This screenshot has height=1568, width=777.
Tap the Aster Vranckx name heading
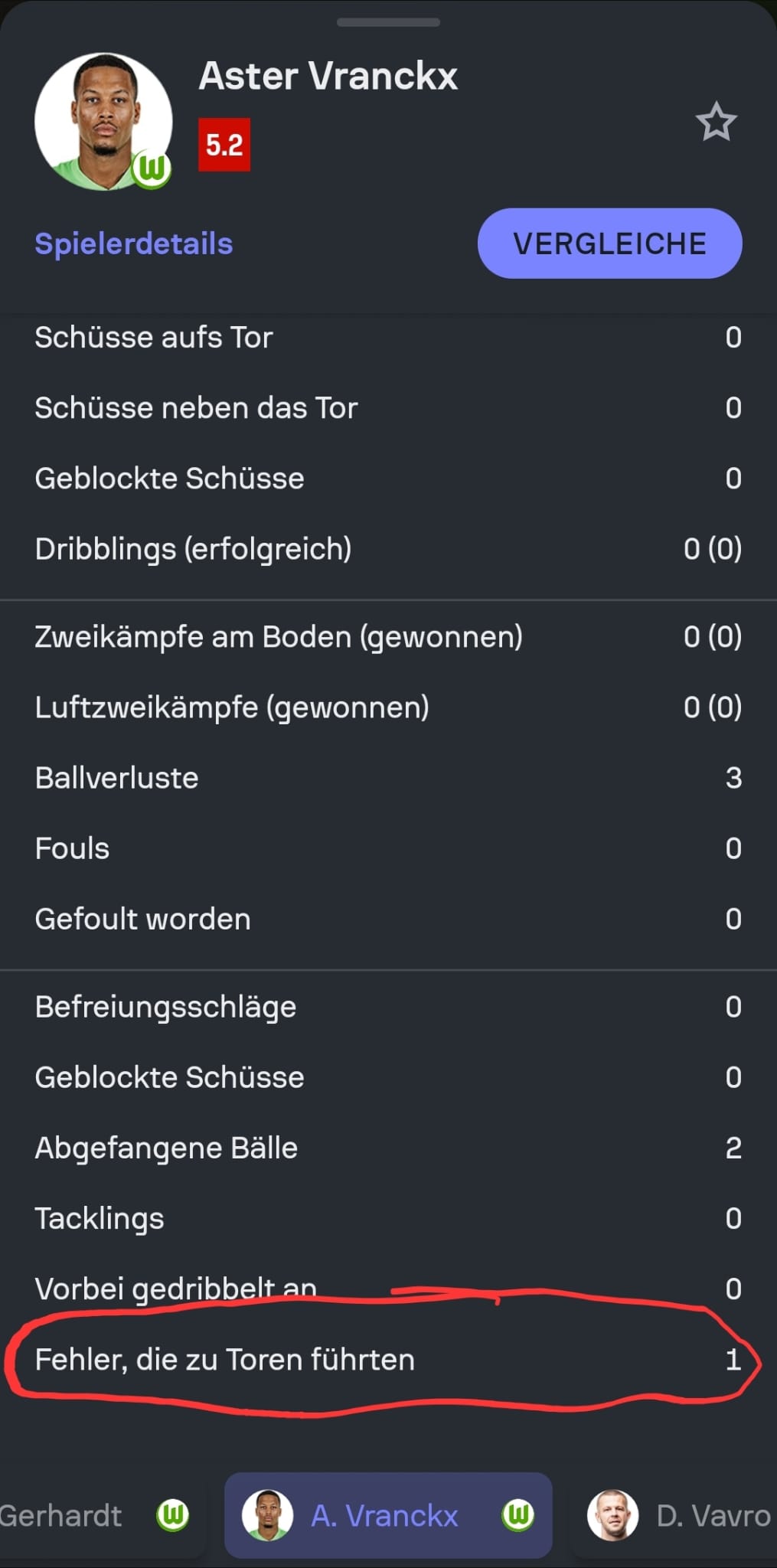pyautogui.click(x=328, y=77)
